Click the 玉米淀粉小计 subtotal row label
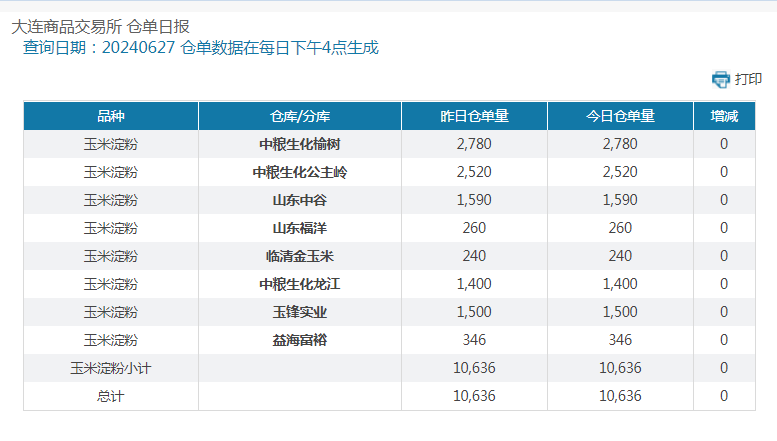The height and width of the screenshot is (441, 777). click(111, 368)
